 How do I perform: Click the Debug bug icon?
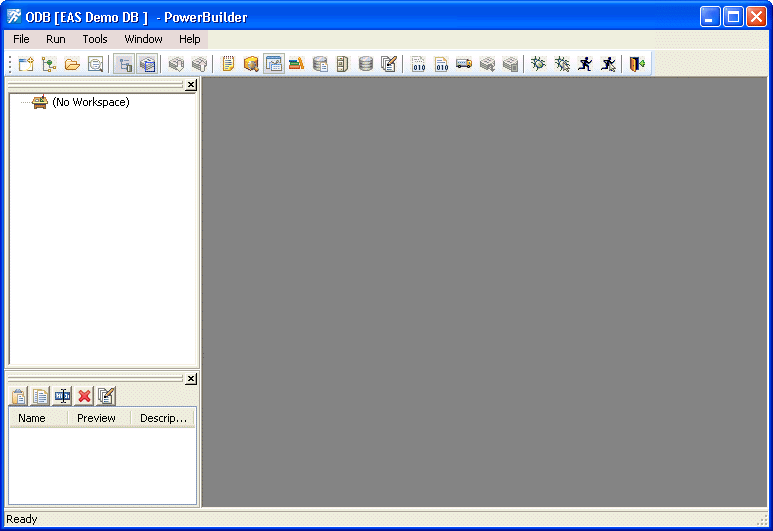pos(538,64)
